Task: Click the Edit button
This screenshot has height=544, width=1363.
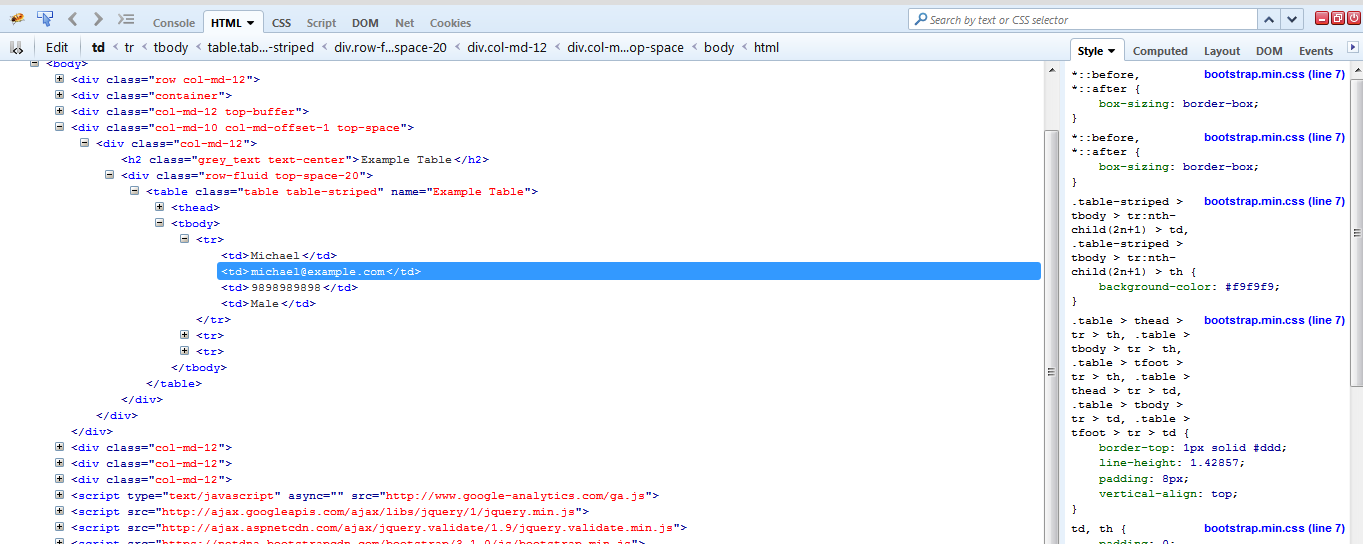Action: pyautogui.click(x=57, y=47)
